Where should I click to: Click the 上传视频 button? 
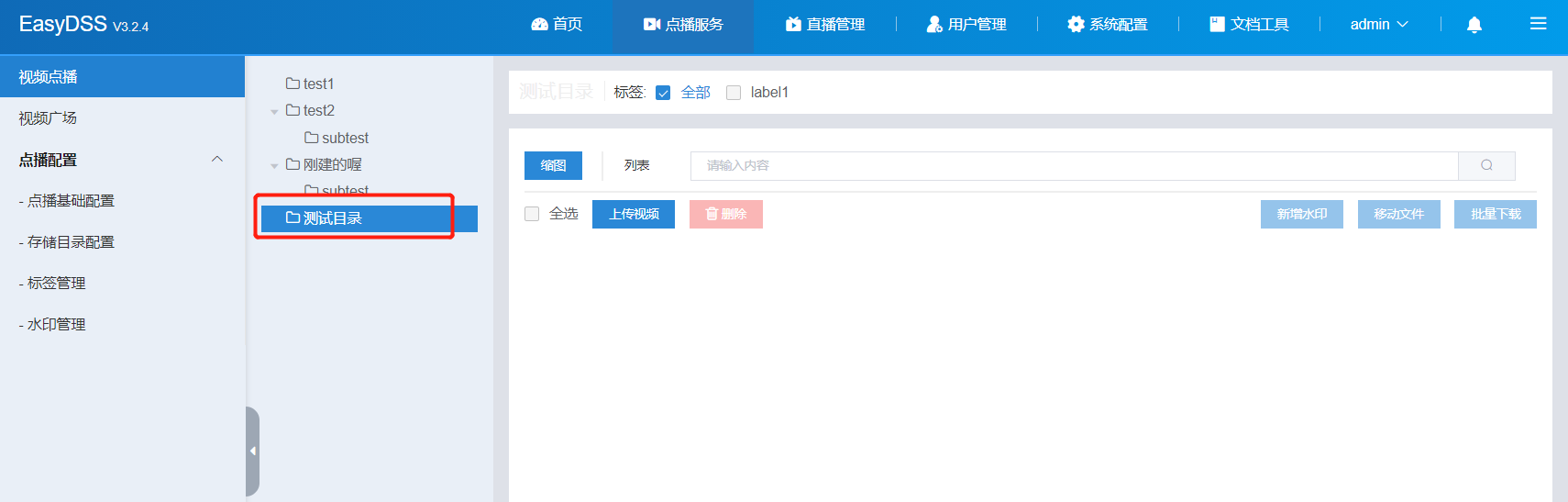(634, 214)
